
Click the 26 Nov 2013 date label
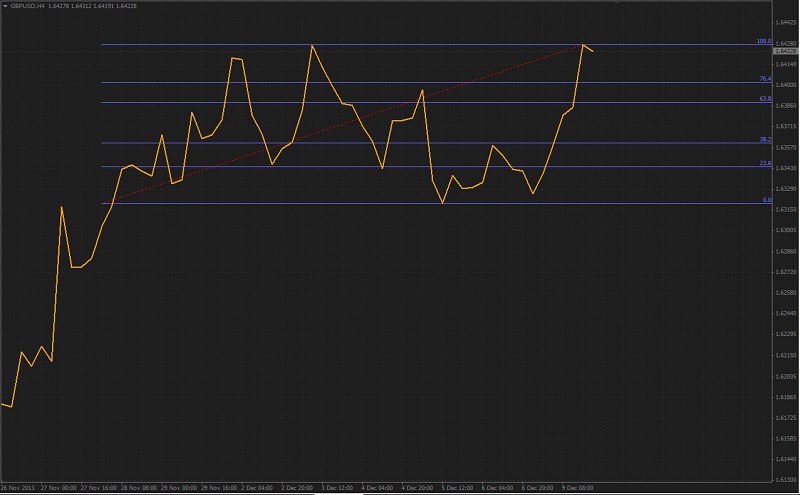point(19,489)
